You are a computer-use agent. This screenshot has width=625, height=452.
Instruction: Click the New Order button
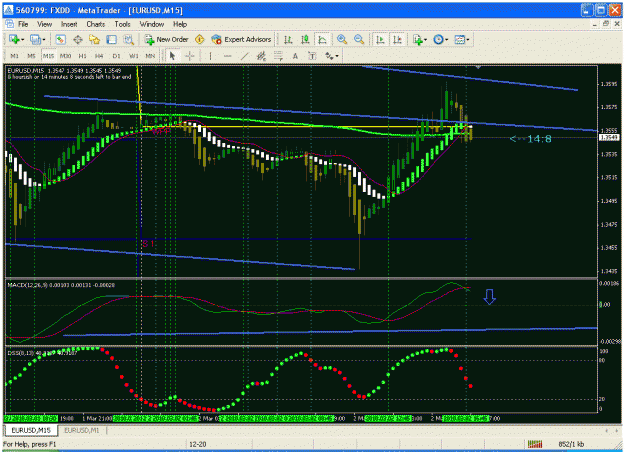pyautogui.click(x=166, y=39)
